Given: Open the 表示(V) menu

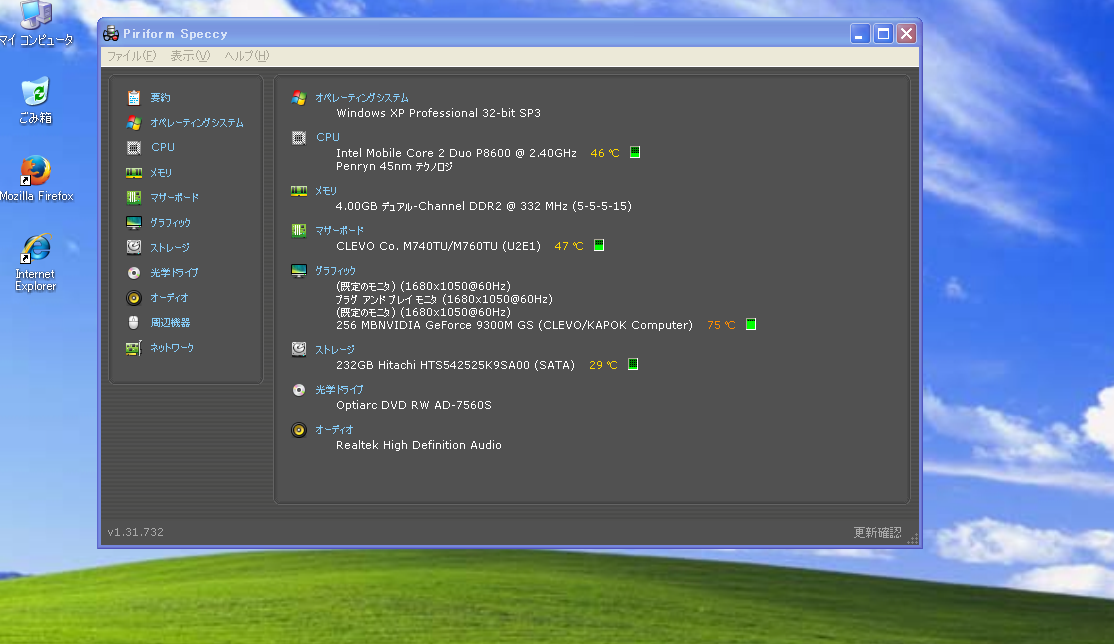Looking at the screenshot, I should pyautogui.click(x=190, y=56).
